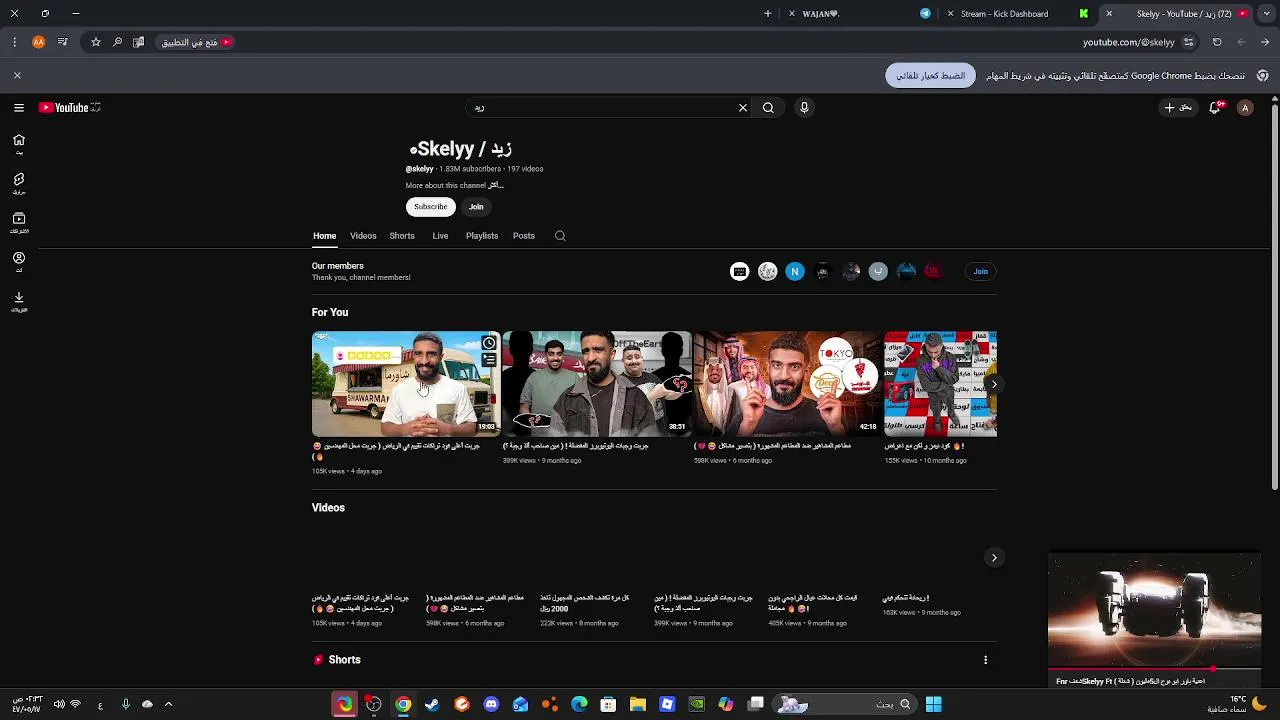Open the 19:03 shawarma truck video thumbnail
This screenshot has height=720, width=1280.
pyautogui.click(x=406, y=384)
